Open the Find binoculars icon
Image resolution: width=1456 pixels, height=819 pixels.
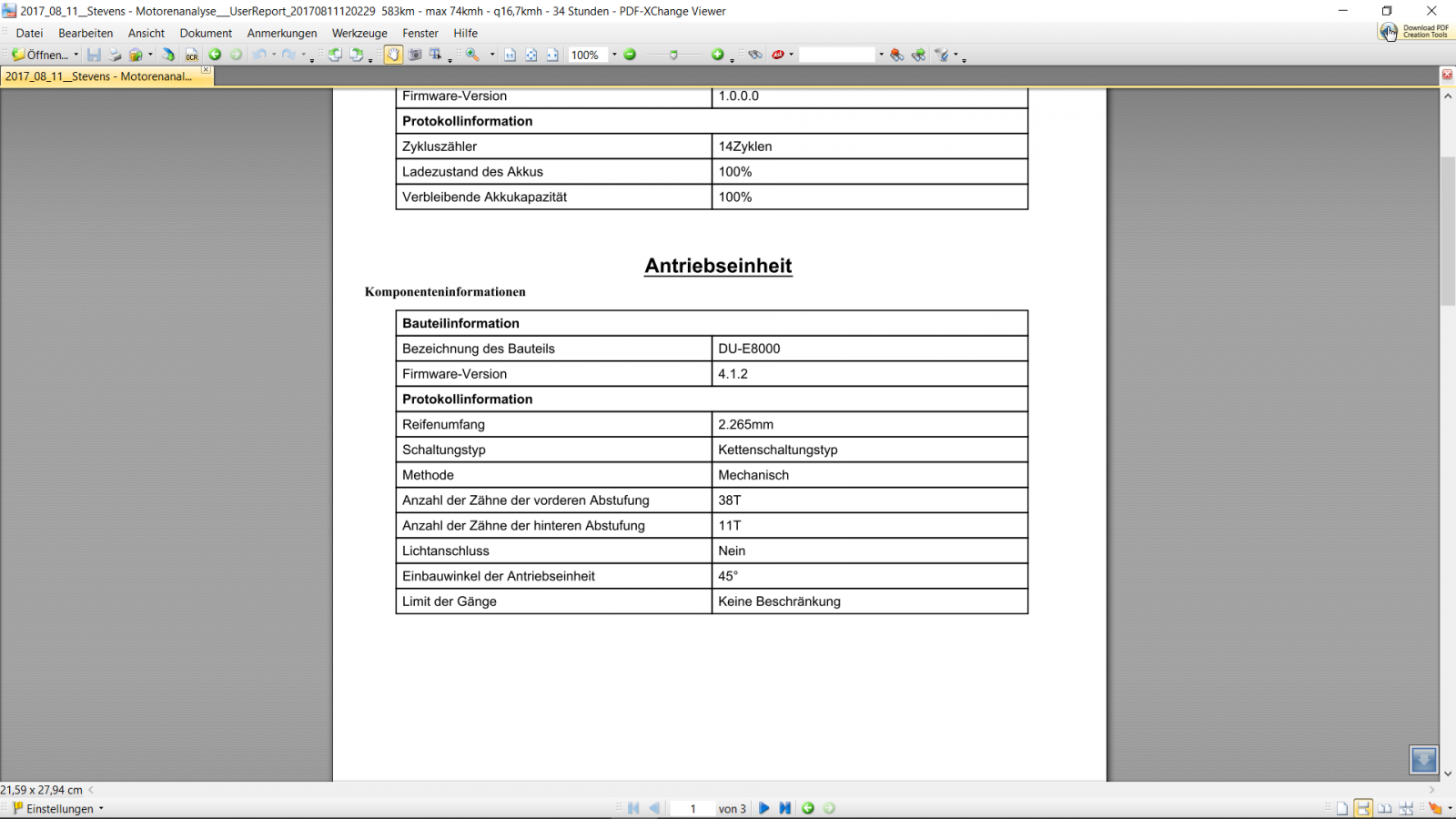tap(755, 55)
